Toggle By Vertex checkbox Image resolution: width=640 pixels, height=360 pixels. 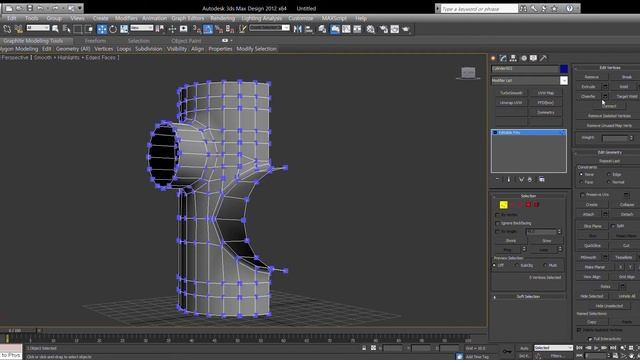[x=498, y=215]
